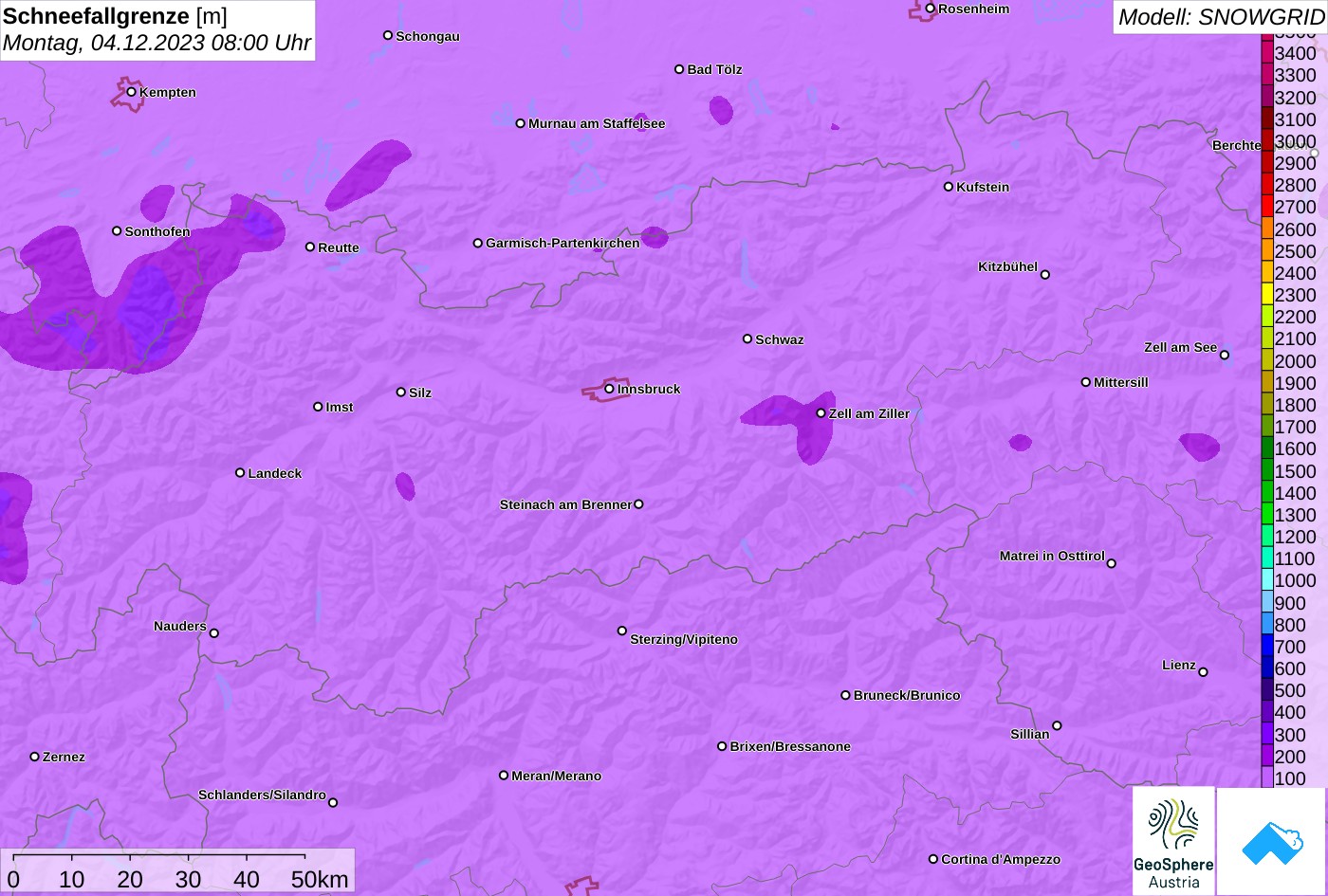
Task: Click the Garmisch-Partenkirchen marker dot
Action: (478, 243)
